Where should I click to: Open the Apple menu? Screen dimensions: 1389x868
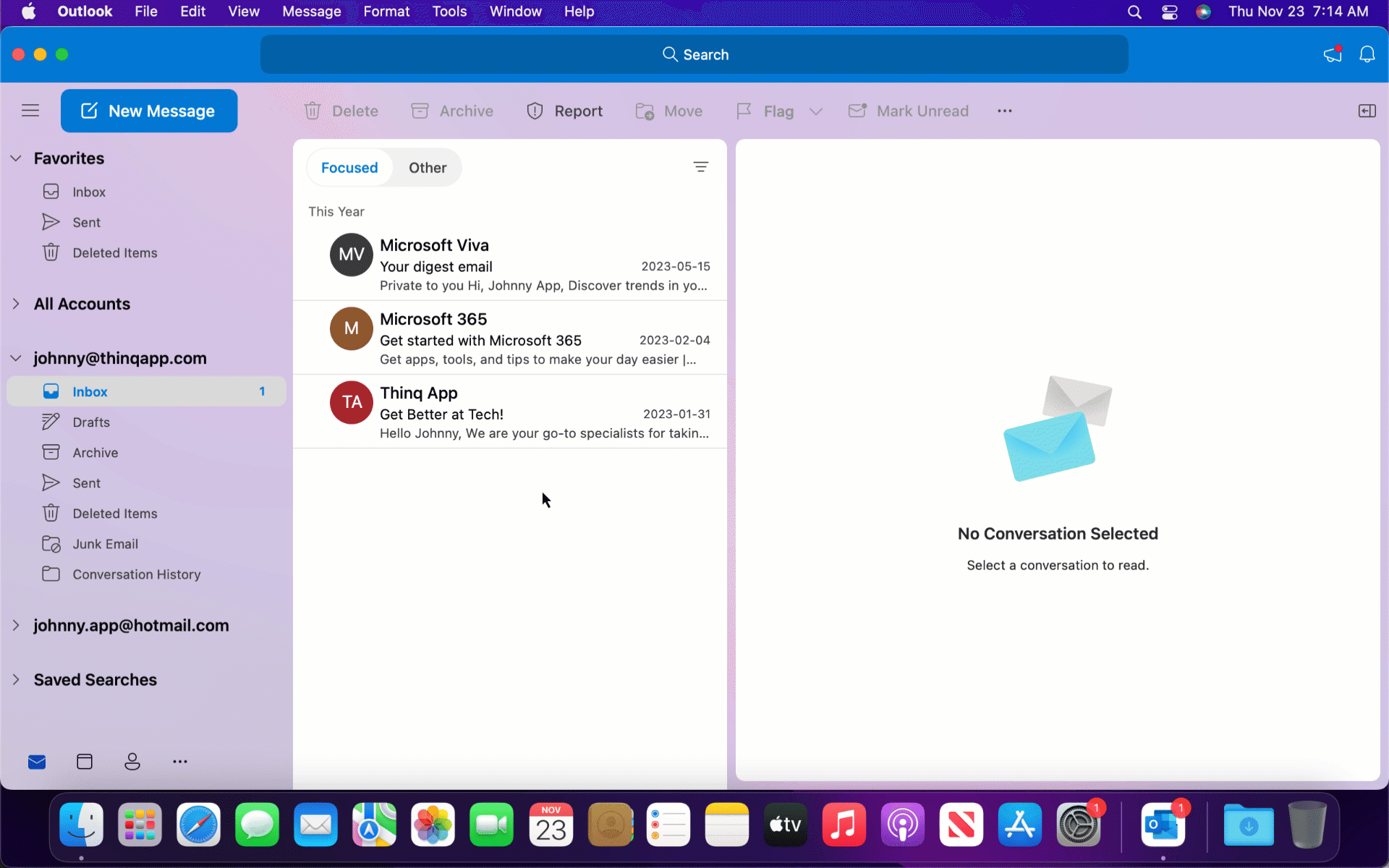(x=28, y=12)
